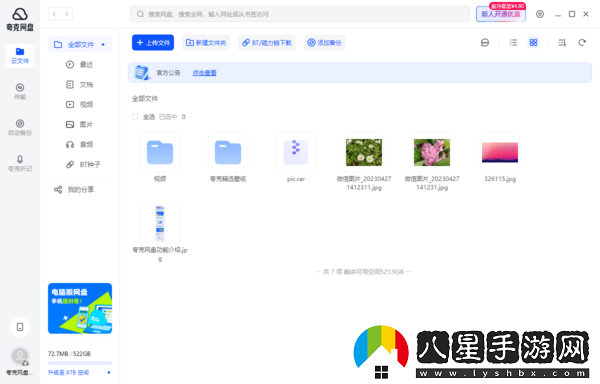
Task: Refresh the file list
Action: pyautogui.click(x=582, y=42)
